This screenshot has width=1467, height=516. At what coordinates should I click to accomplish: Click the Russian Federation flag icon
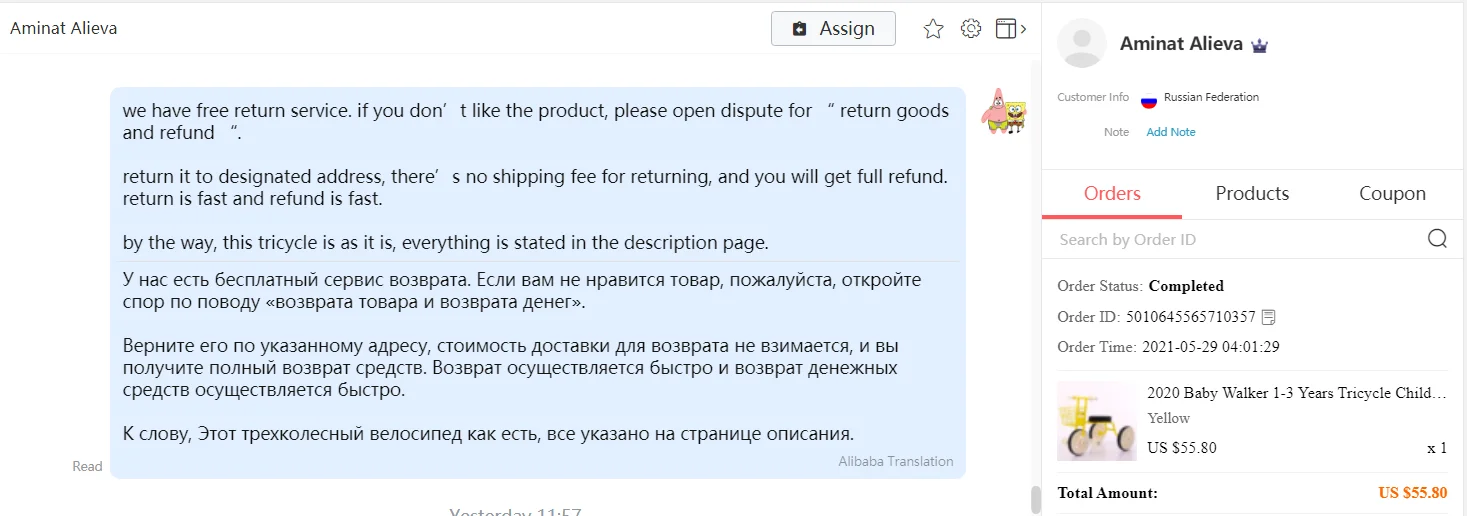point(1149,98)
